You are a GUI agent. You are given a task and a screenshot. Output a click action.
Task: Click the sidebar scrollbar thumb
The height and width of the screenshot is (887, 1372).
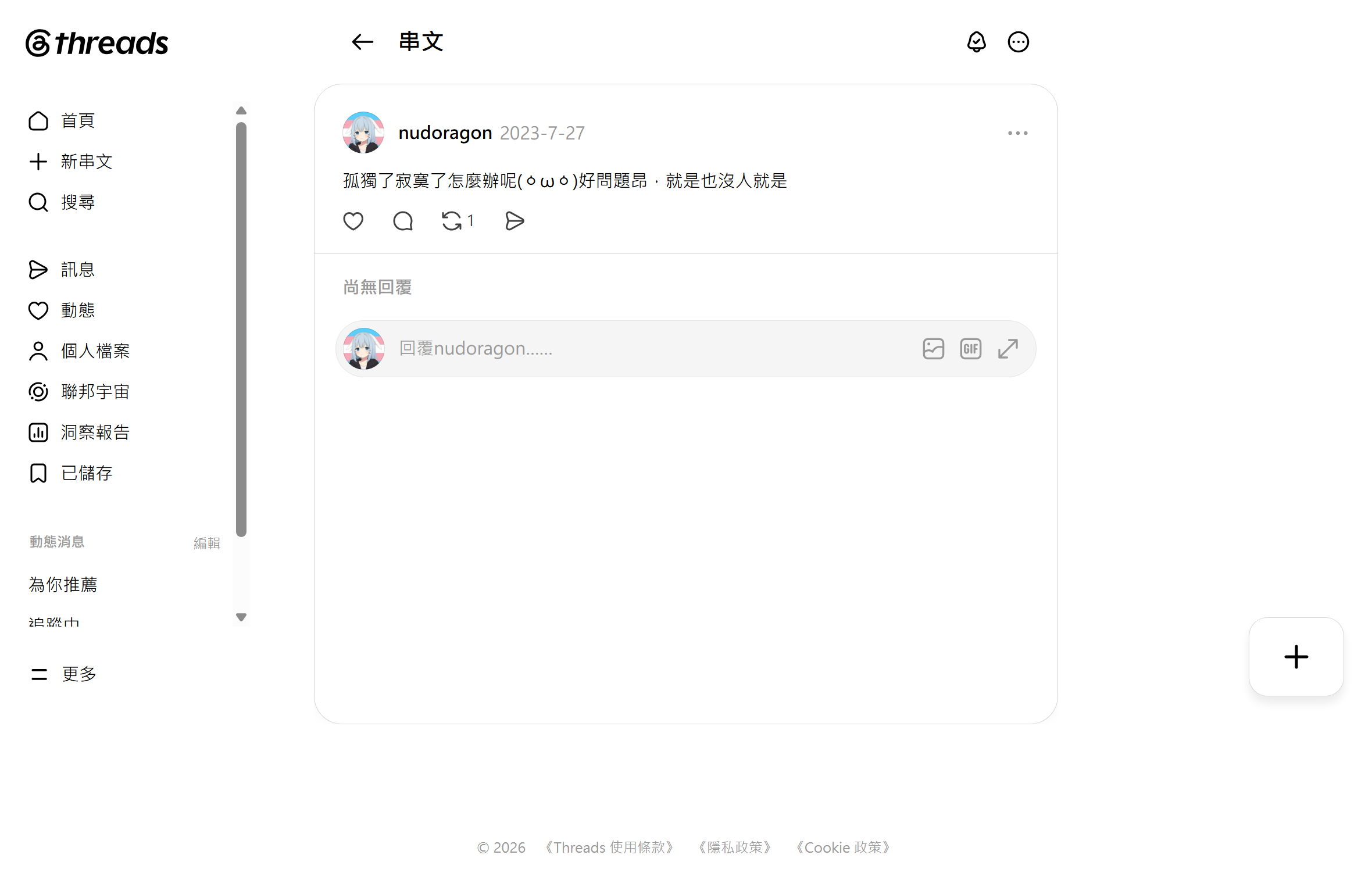[x=241, y=329]
